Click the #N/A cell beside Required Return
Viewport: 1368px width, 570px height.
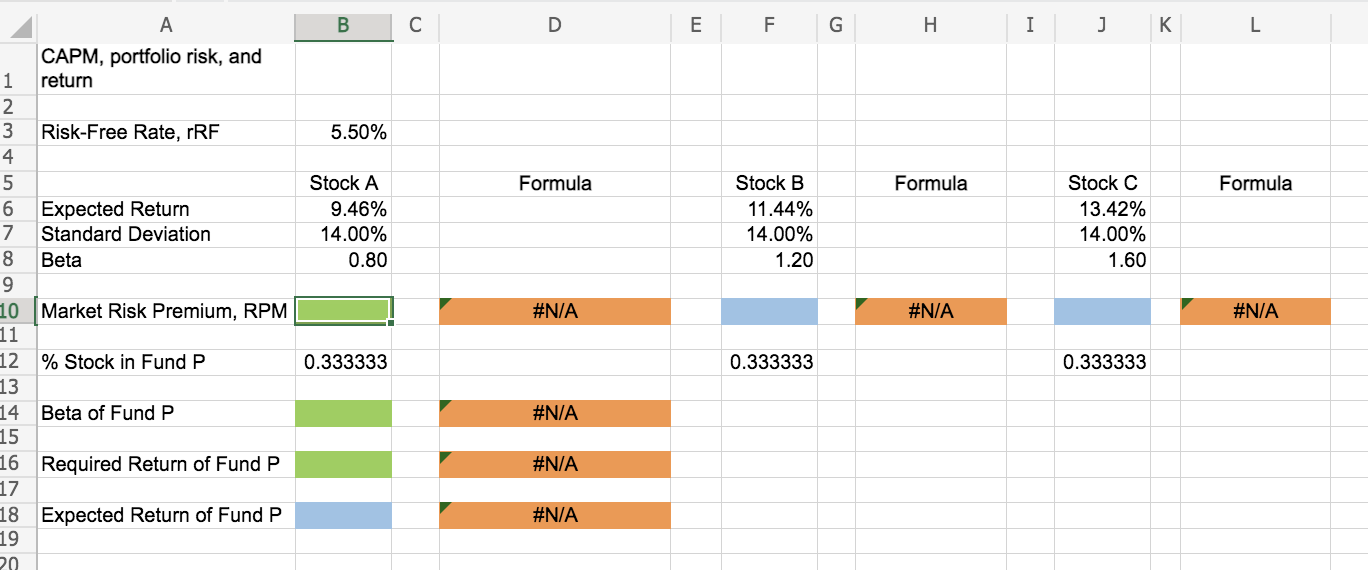pos(555,464)
